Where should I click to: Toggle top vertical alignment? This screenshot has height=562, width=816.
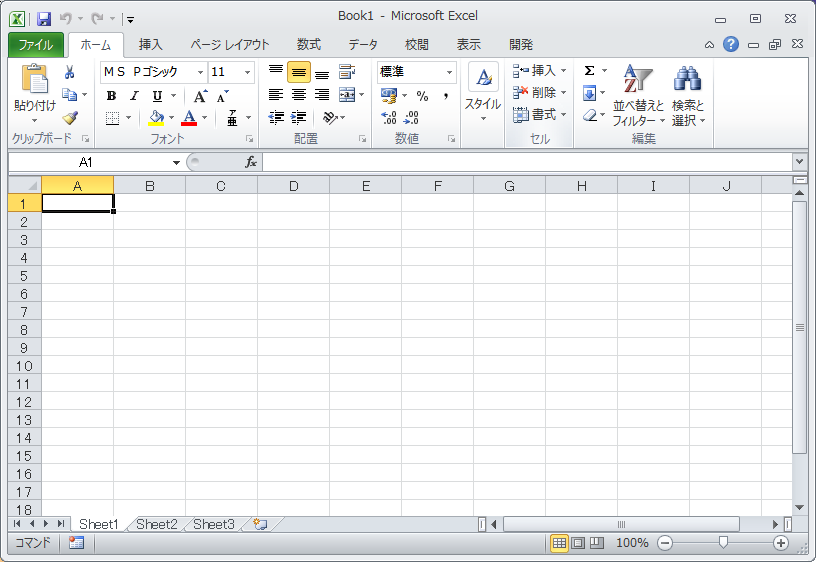click(x=275, y=72)
